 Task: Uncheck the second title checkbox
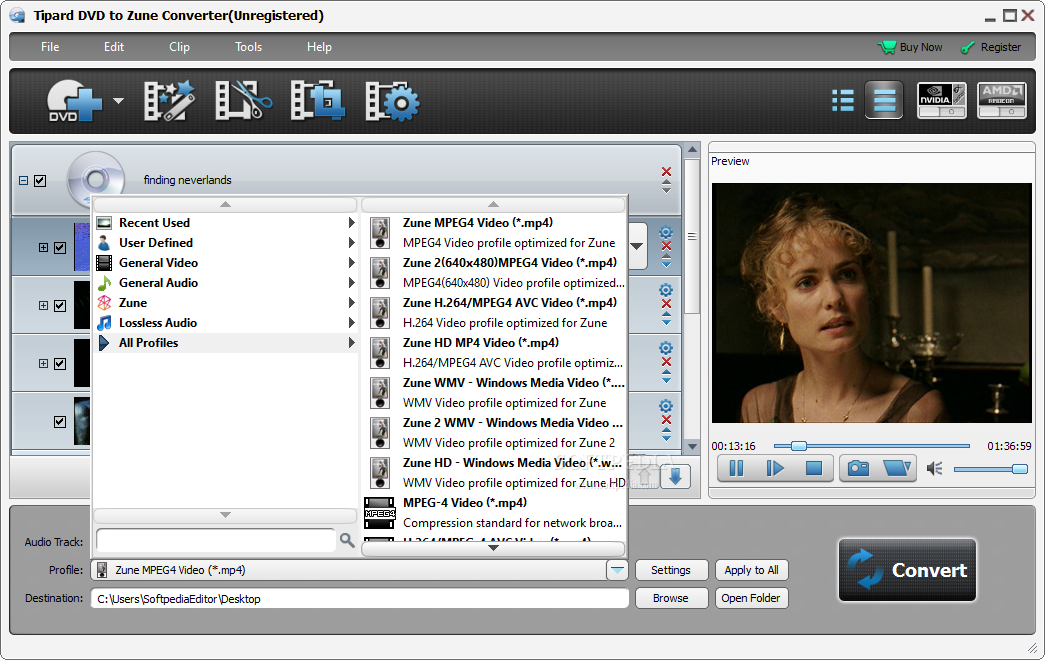pos(60,305)
